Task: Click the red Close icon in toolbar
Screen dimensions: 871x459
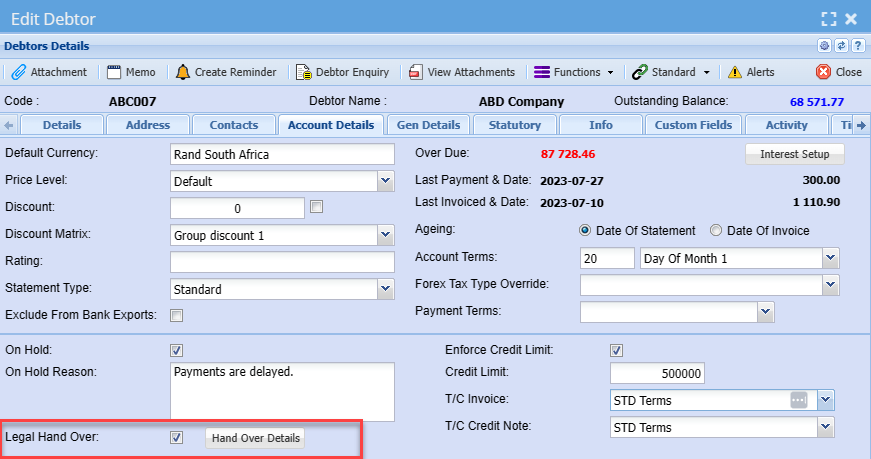Action: pyautogui.click(x=823, y=72)
